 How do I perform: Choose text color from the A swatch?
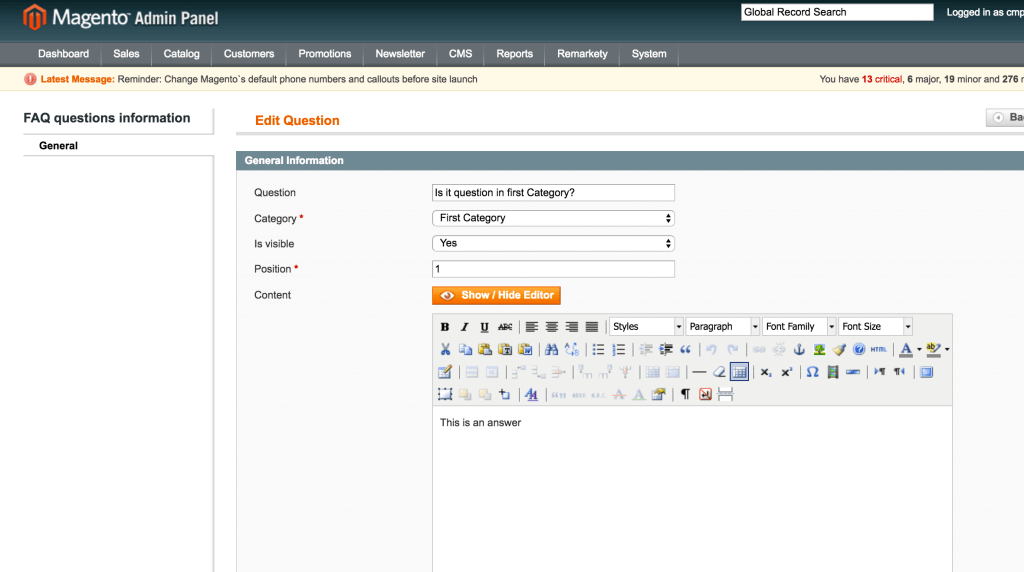[x=905, y=349]
